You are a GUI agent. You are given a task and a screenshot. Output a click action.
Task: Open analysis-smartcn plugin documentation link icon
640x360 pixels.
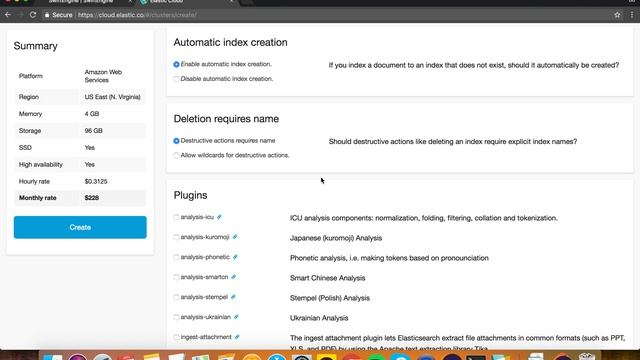pos(233,277)
